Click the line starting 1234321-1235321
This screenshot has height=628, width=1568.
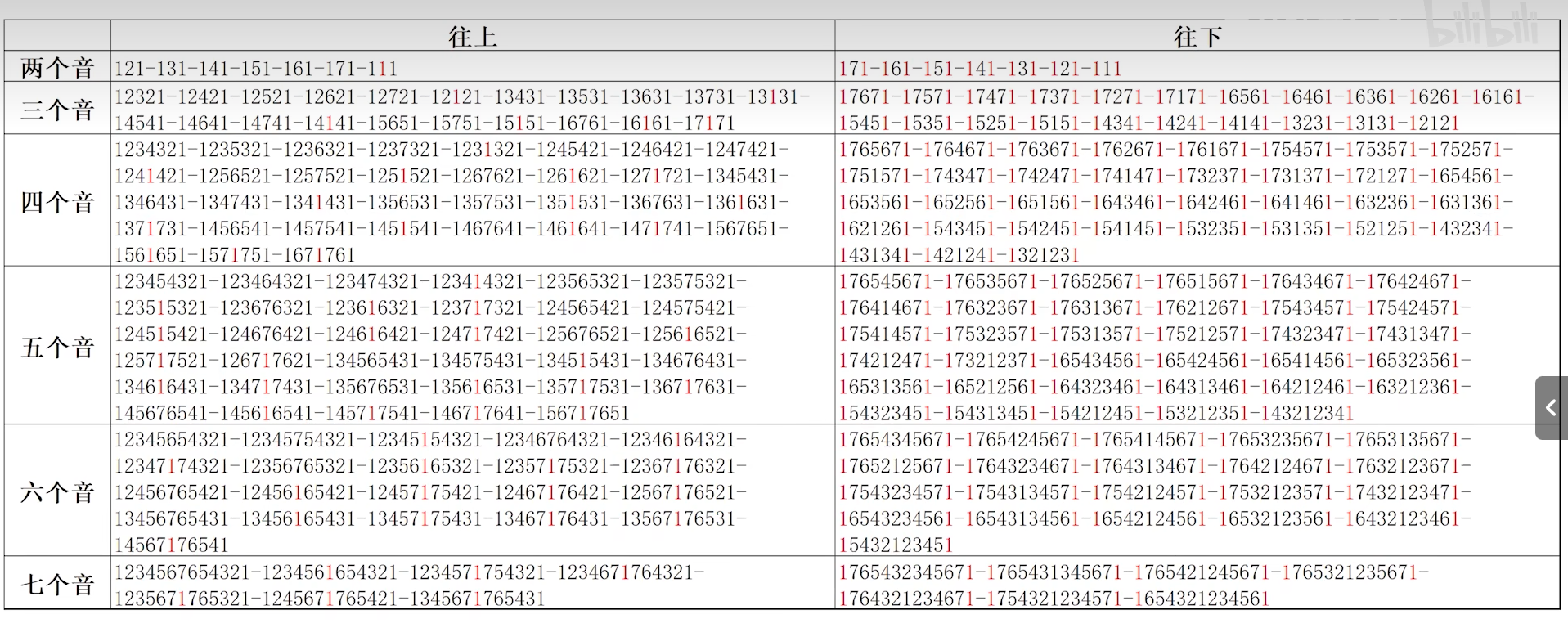(x=452, y=150)
